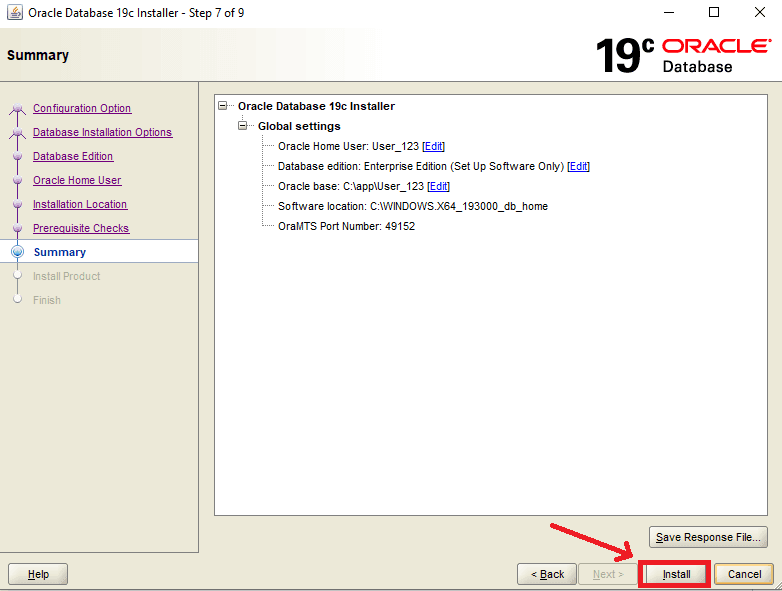Viewport: 782px width, 591px height.
Task: Collapse the Oracle Database 19c Installer node
Action: coord(223,106)
